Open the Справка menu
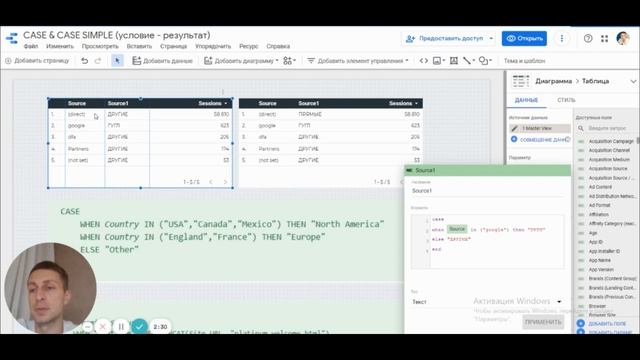This screenshot has height=360, width=640. (278, 46)
